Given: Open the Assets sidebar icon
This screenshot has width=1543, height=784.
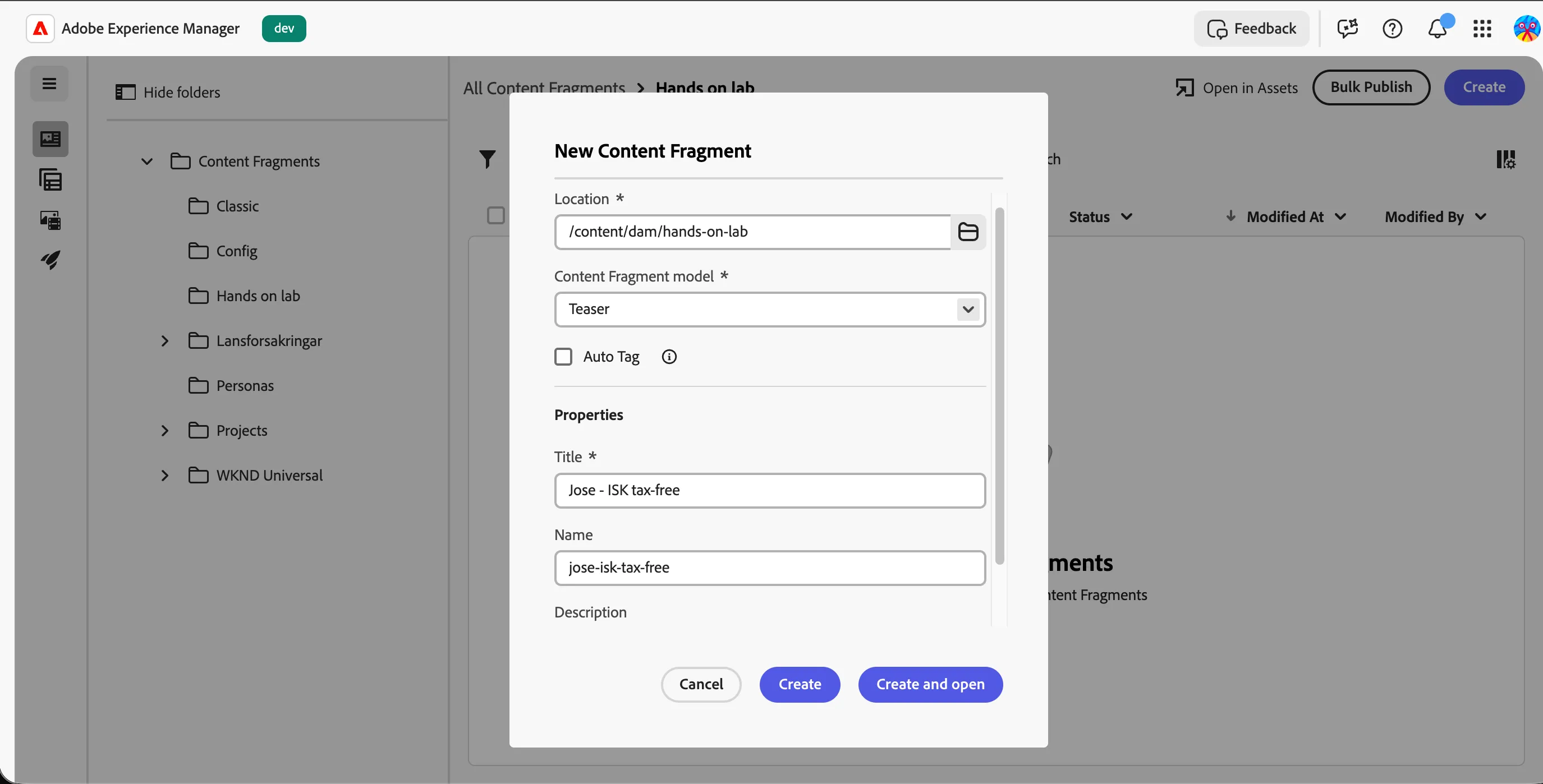Looking at the screenshot, I should (50, 220).
